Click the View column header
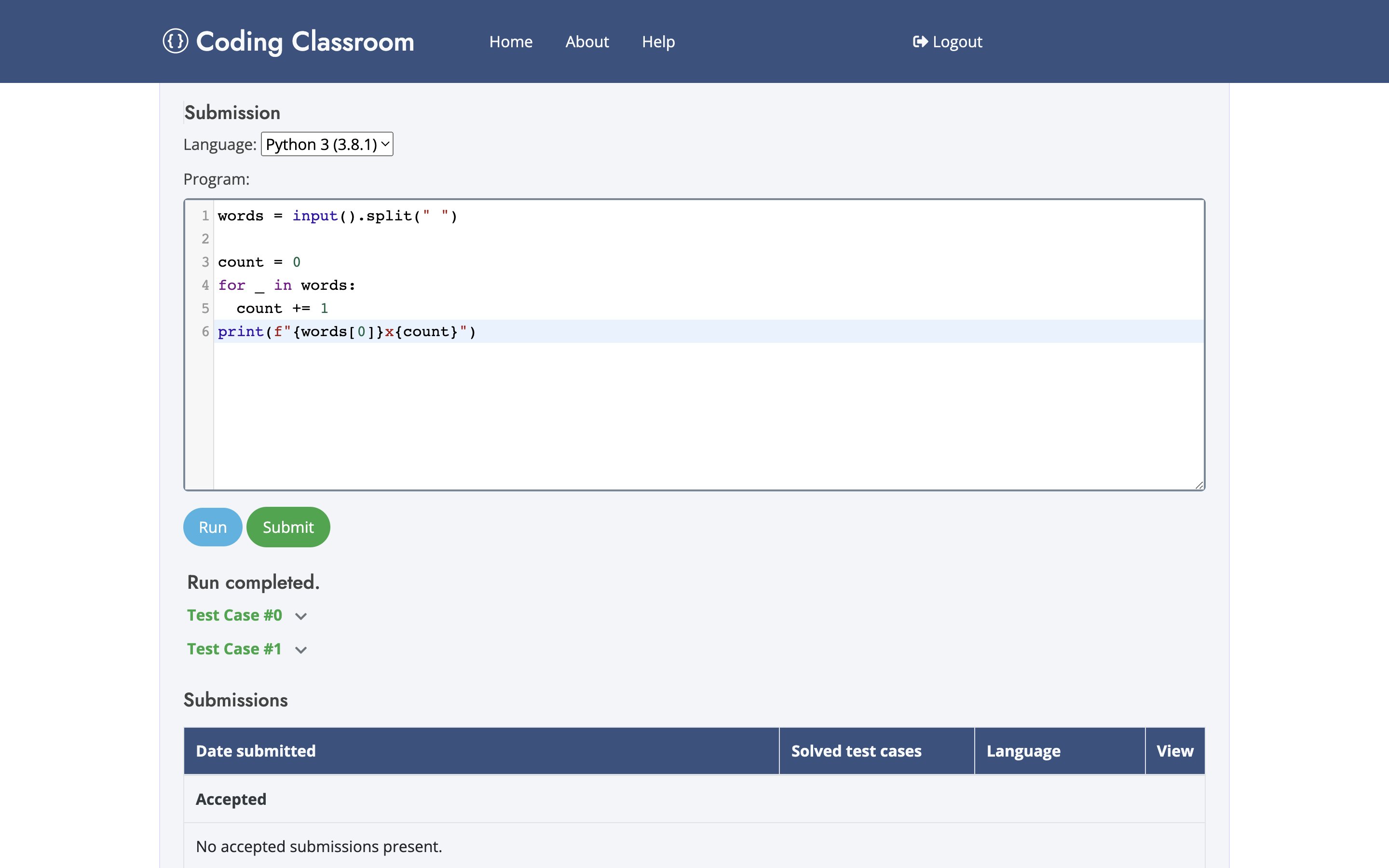Image resolution: width=1389 pixels, height=868 pixels. click(1174, 750)
